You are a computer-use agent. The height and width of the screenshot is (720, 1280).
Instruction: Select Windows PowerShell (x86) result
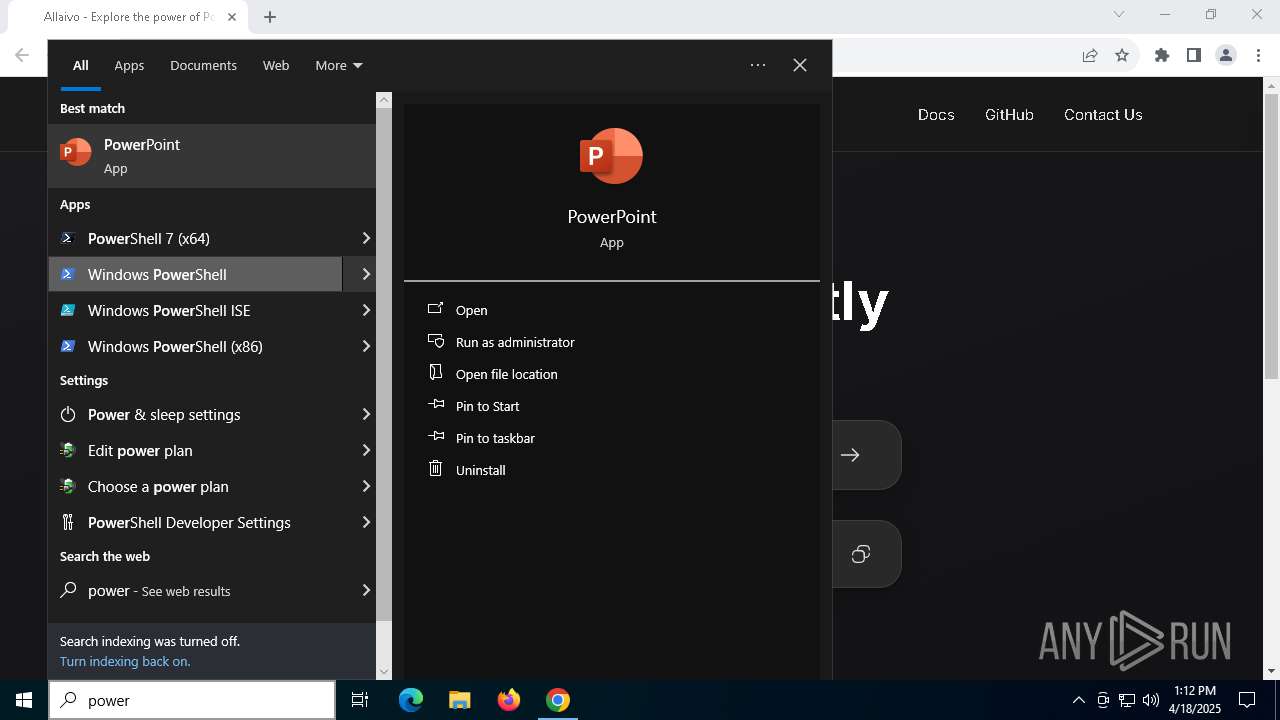(x=196, y=346)
